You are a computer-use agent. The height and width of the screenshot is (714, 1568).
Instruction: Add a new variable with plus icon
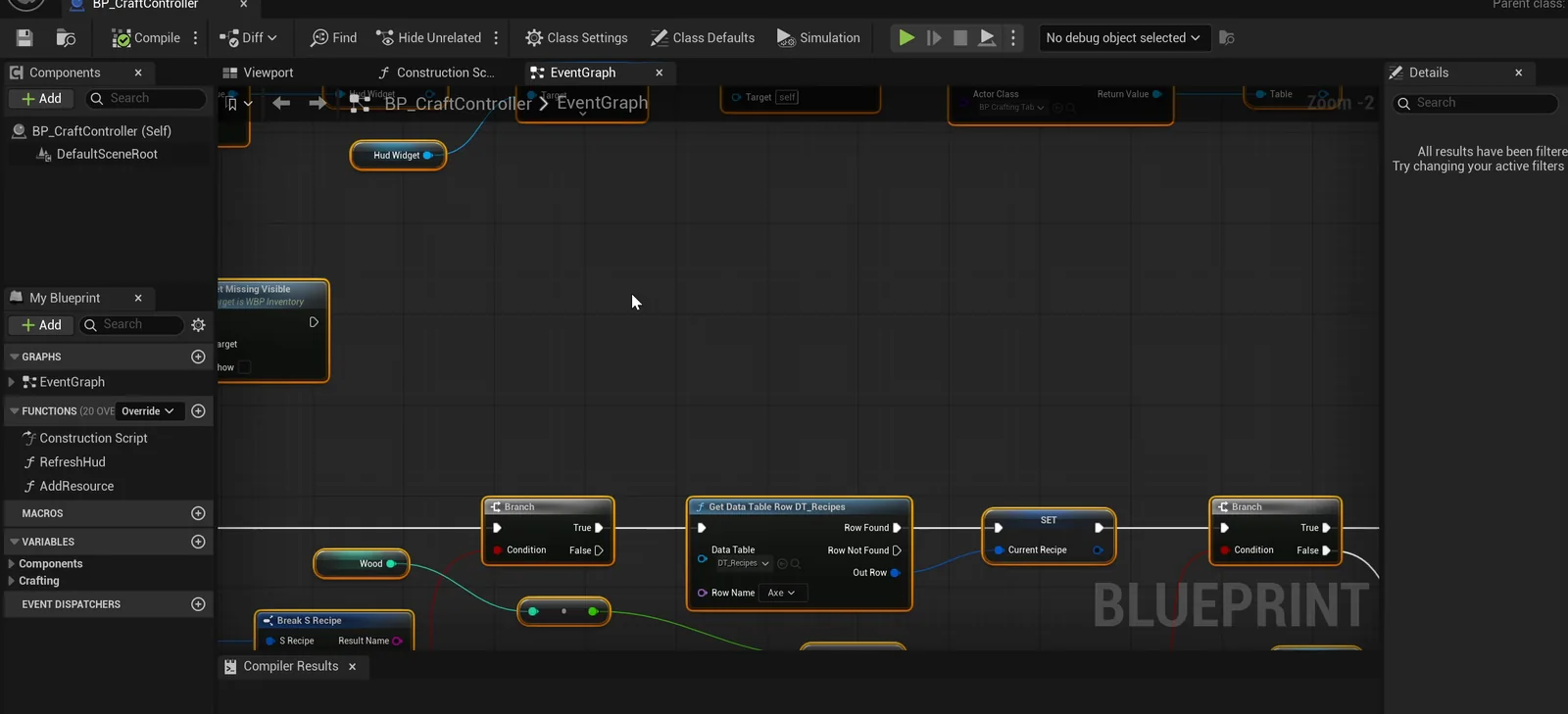[x=198, y=542]
